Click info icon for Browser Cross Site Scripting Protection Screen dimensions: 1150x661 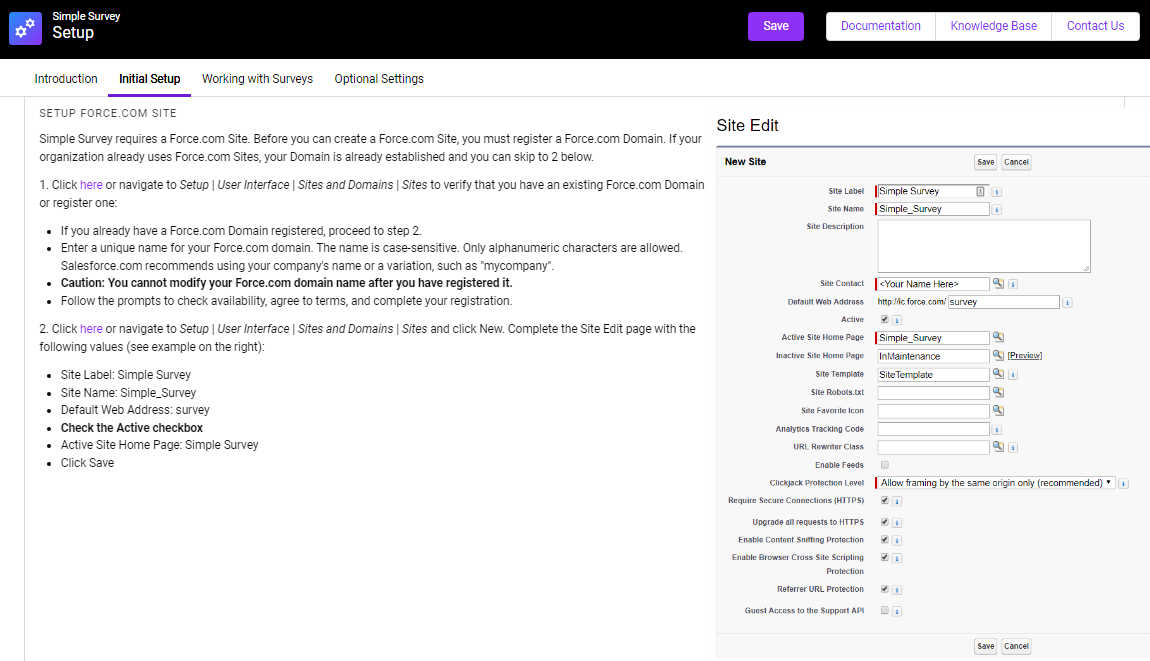click(897, 558)
